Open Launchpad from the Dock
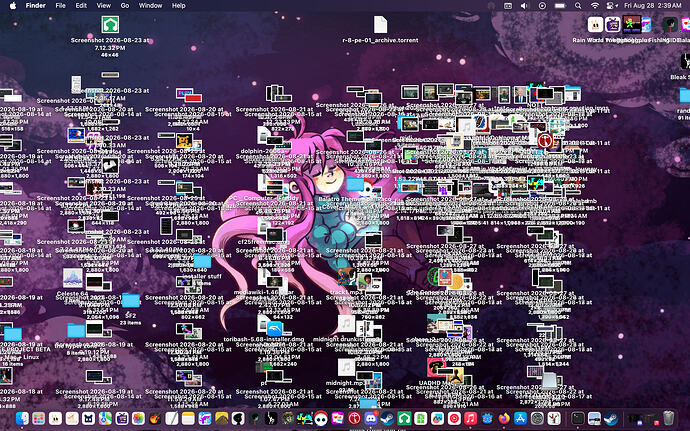This screenshot has height=431, width=690. pos(39,418)
